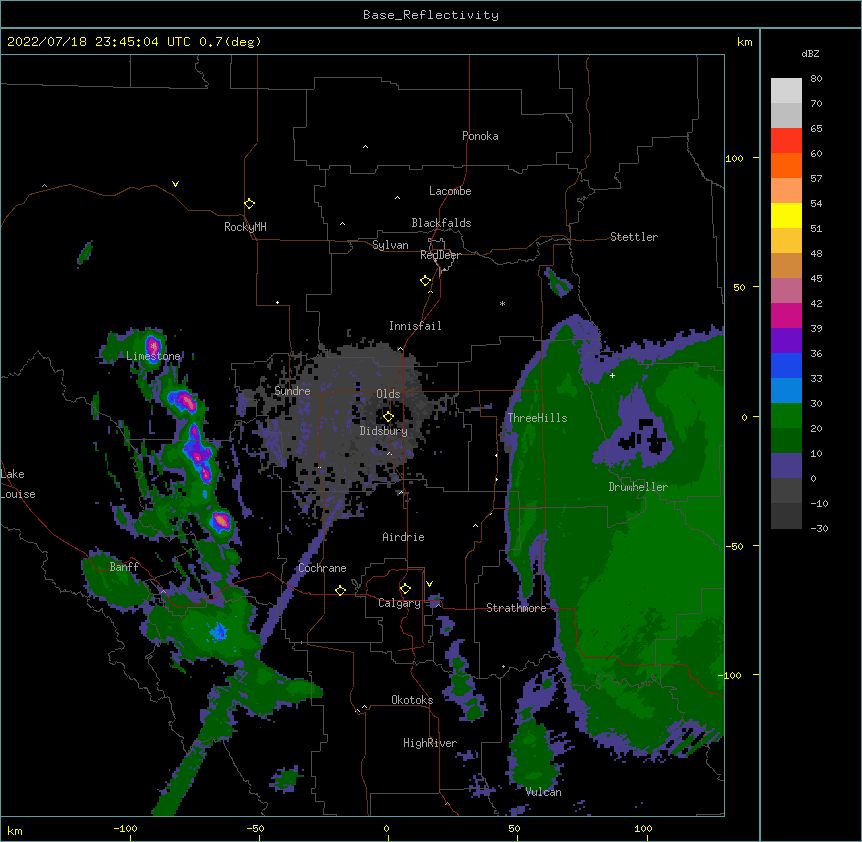Select the Lacombe city label
Screen dimensions: 862x842
450,191
